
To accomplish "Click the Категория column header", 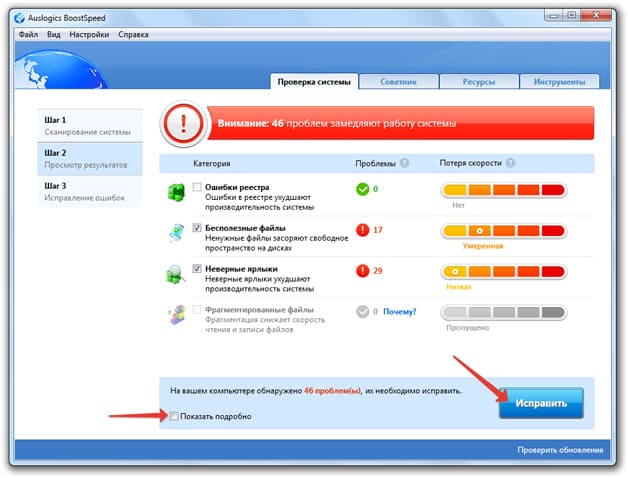I will point(211,163).
